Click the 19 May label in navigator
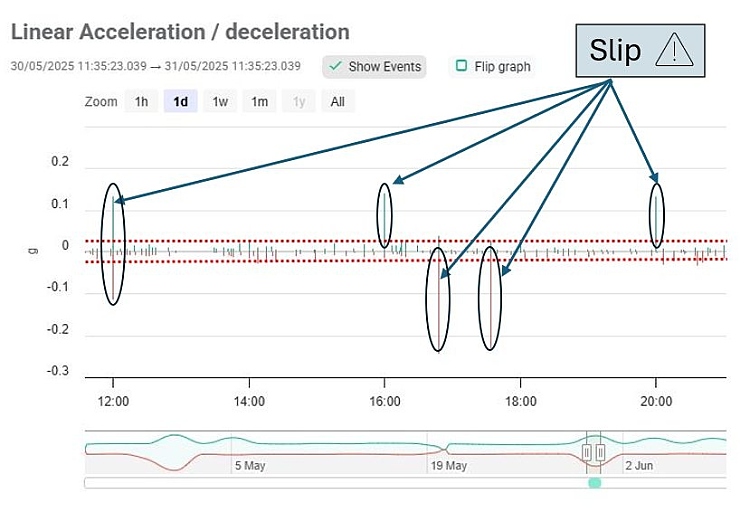 449,466
